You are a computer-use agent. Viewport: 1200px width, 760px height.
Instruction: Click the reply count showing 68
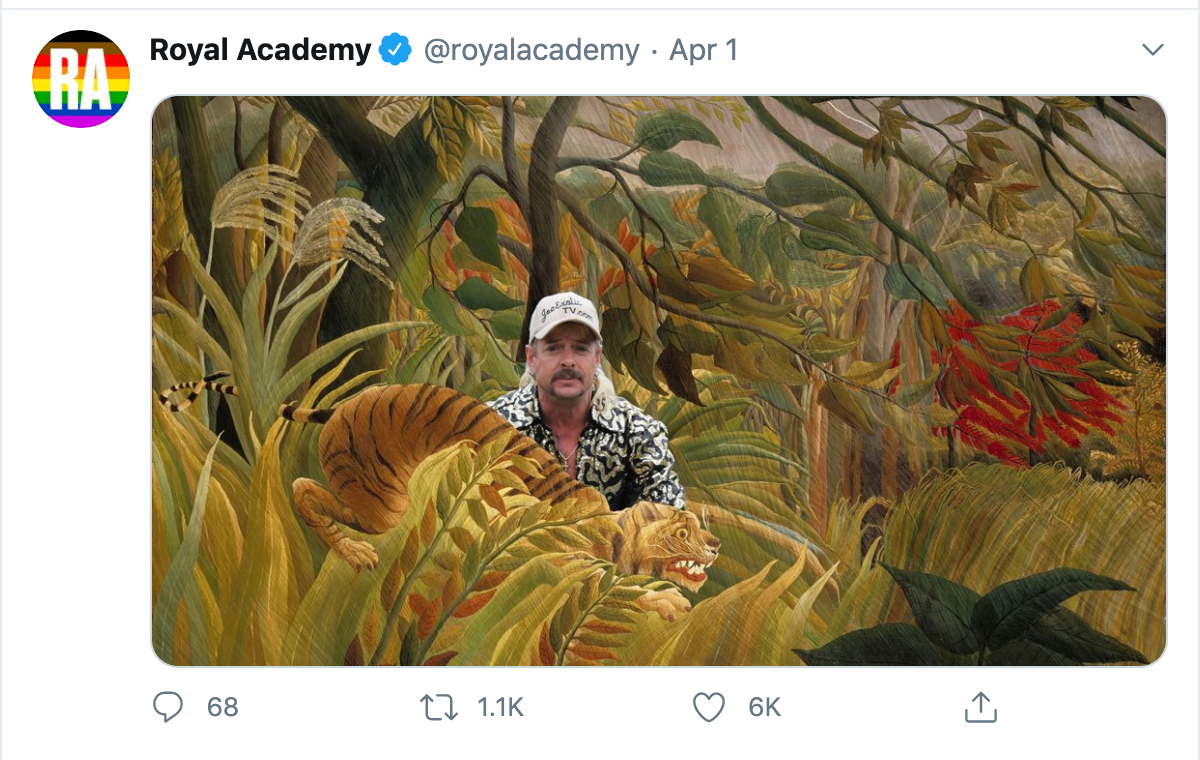pyautogui.click(x=223, y=707)
